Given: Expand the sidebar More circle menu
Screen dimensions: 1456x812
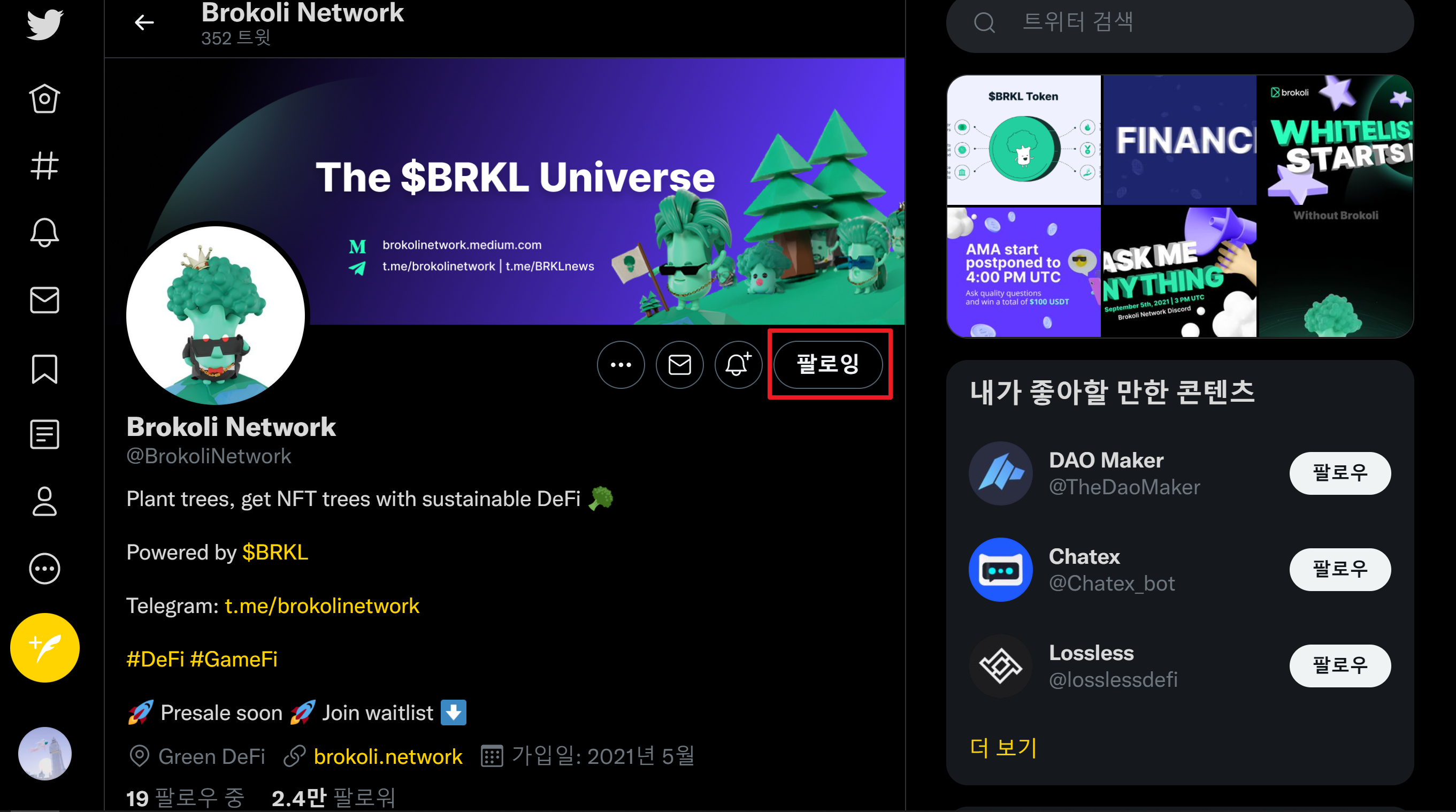Looking at the screenshot, I should 44,569.
